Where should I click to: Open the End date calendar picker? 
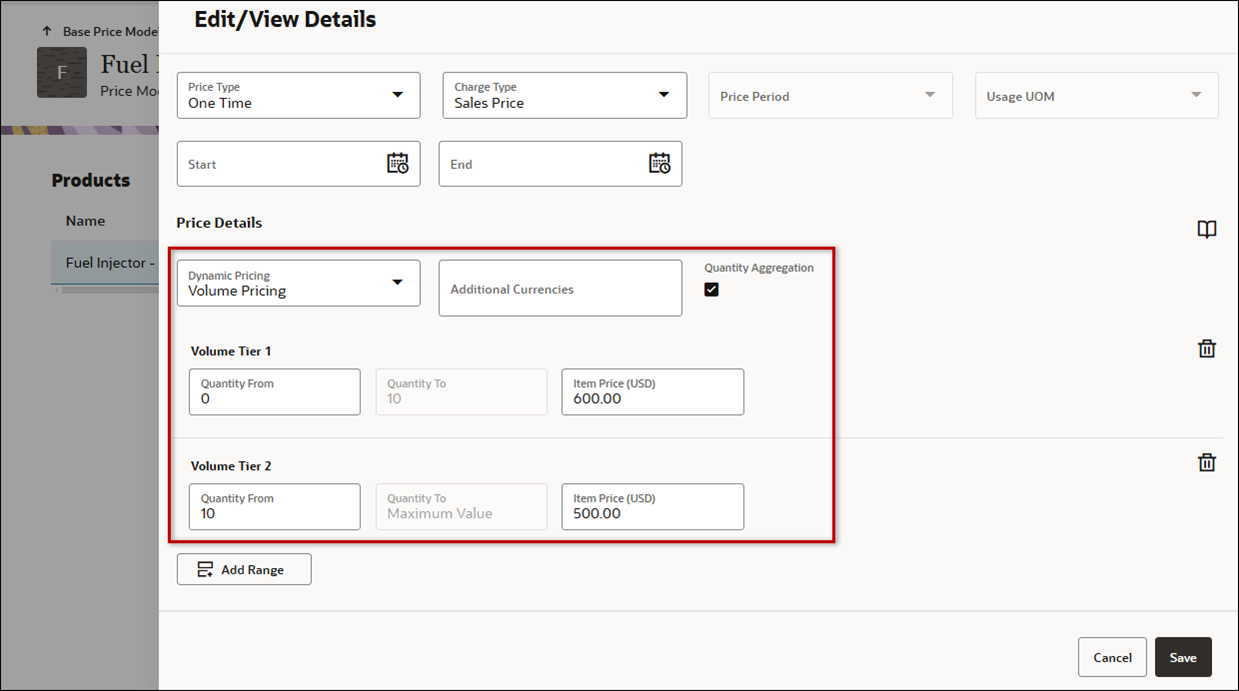click(660, 163)
